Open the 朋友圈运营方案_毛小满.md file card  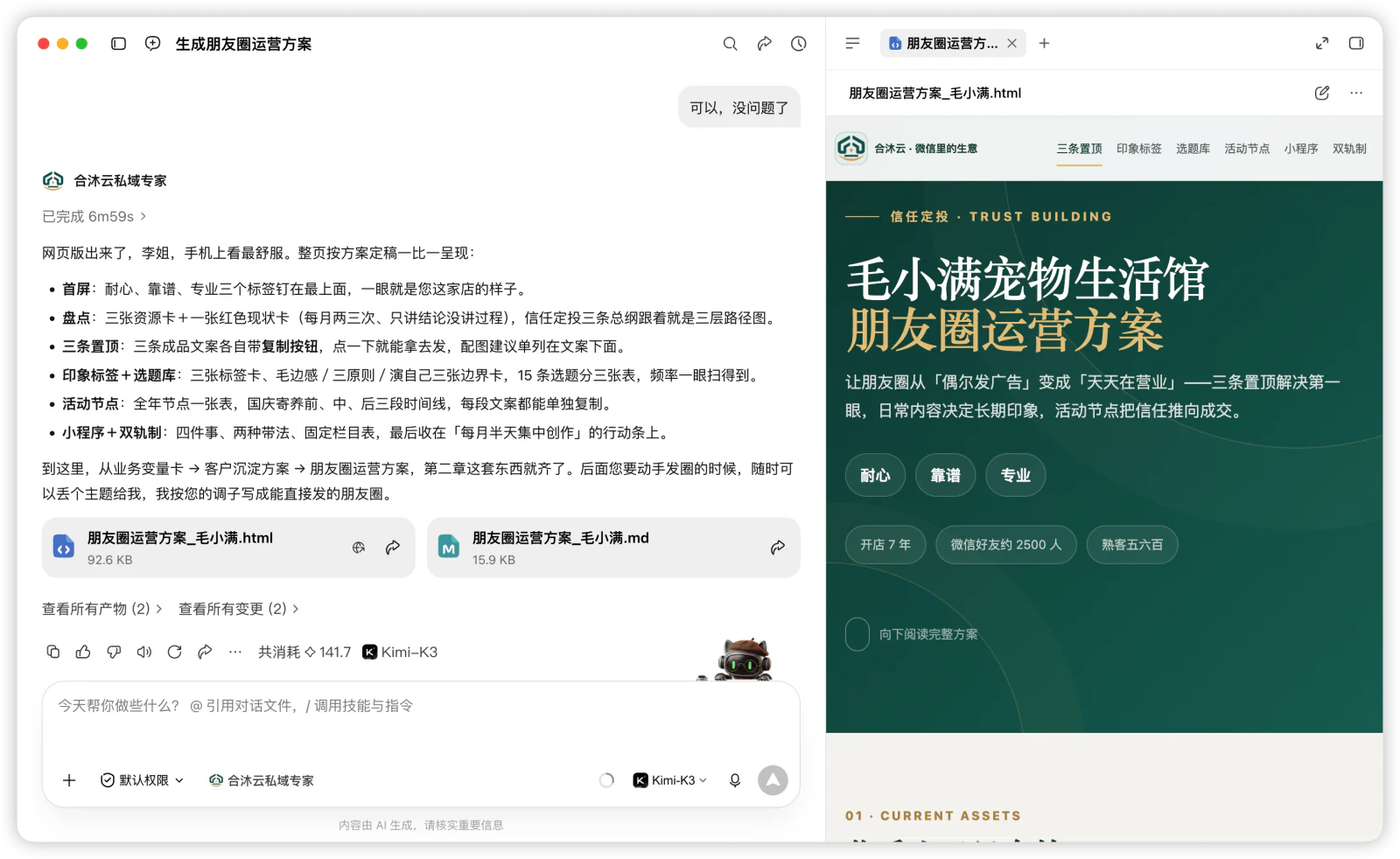613,548
